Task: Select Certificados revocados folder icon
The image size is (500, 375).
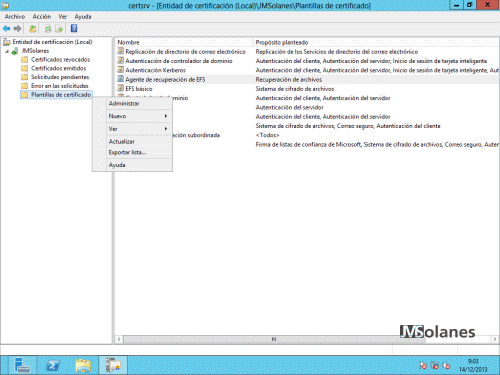Action: pos(24,60)
